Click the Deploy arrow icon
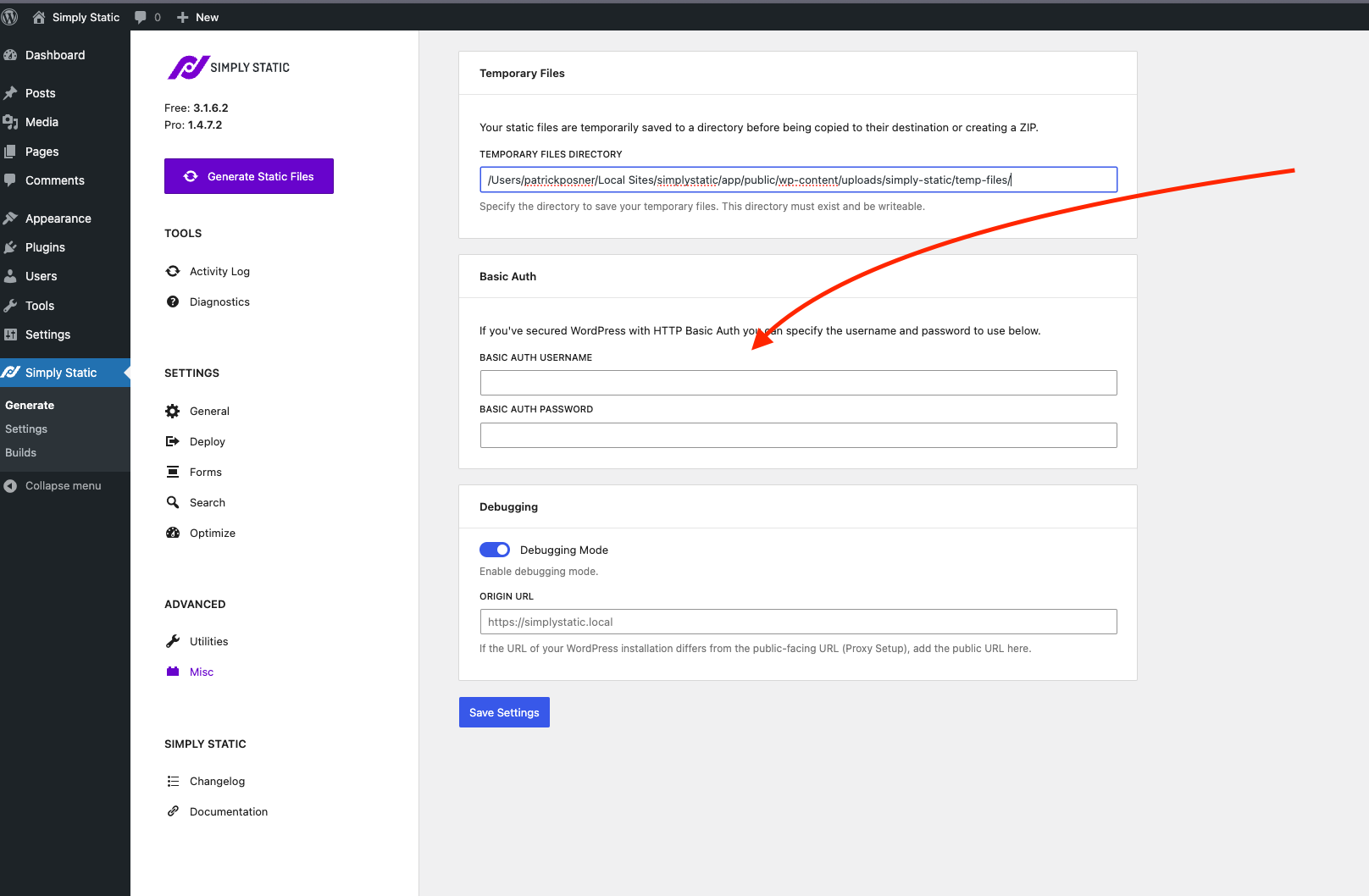The image size is (1369, 896). 173,441
